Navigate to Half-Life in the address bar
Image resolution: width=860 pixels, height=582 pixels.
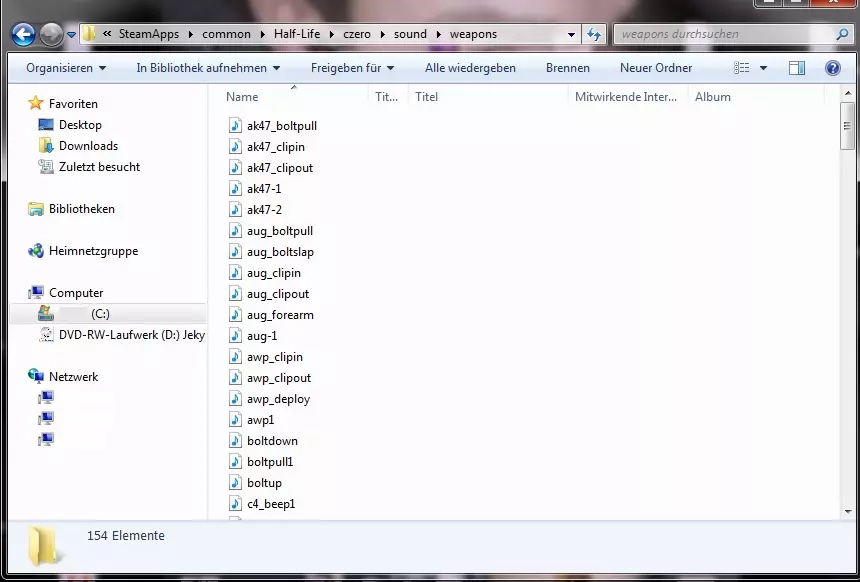click(297, 34)
